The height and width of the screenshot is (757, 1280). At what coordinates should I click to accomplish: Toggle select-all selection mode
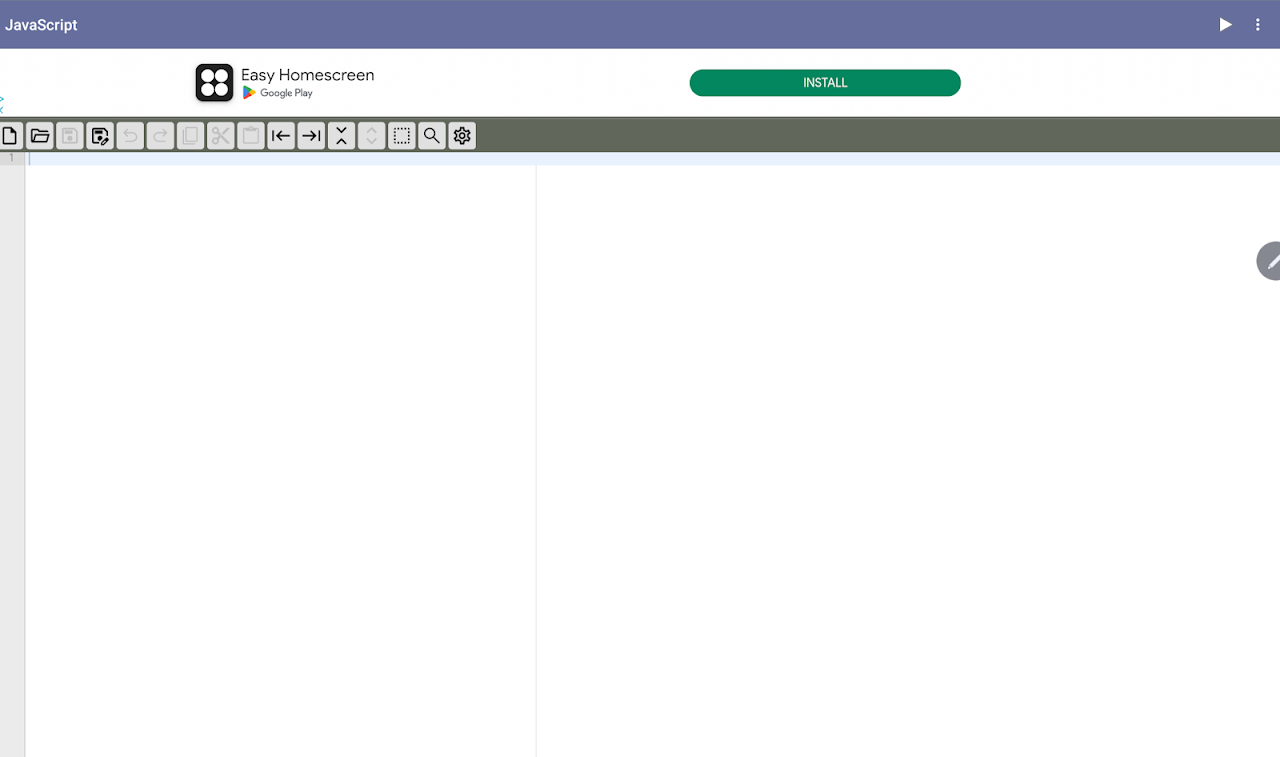401,135
